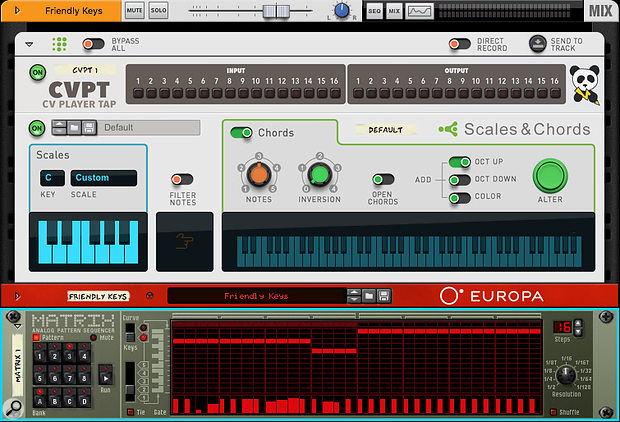Viewport: 620px width, 422px height.
Task: Click the small MIX button beside SEQ
Action: (x=394, y=11)
